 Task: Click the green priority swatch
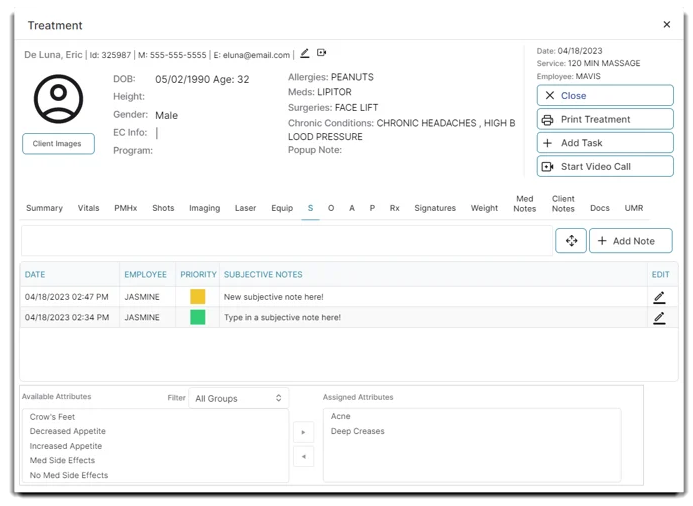[198, 317]
